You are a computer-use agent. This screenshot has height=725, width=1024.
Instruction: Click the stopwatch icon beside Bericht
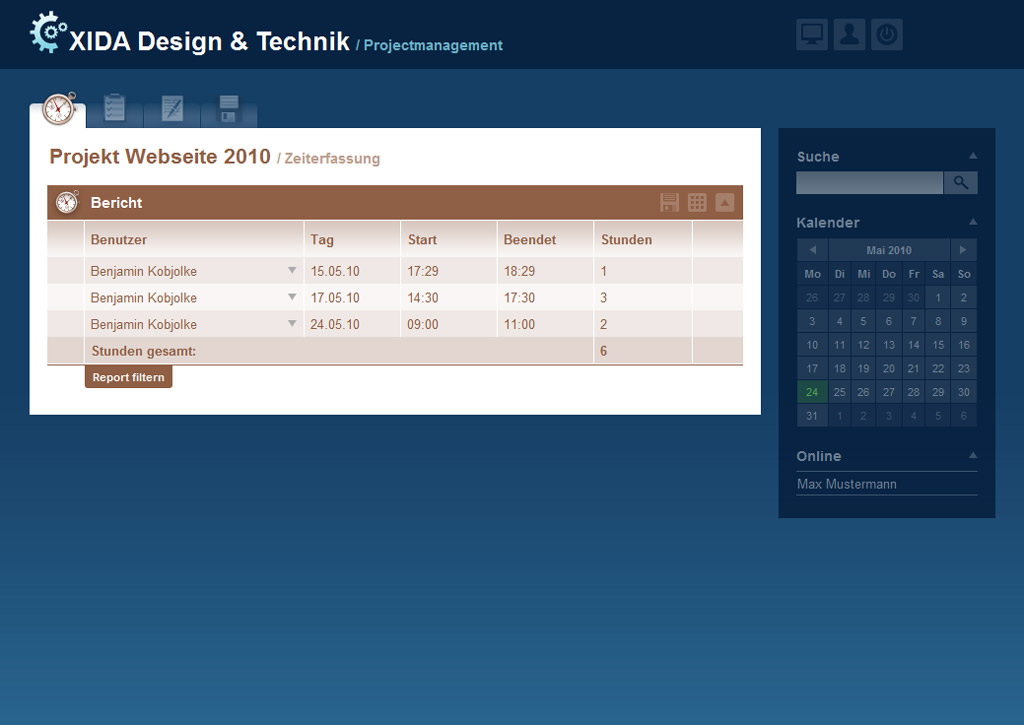click(x=67, y=202)
